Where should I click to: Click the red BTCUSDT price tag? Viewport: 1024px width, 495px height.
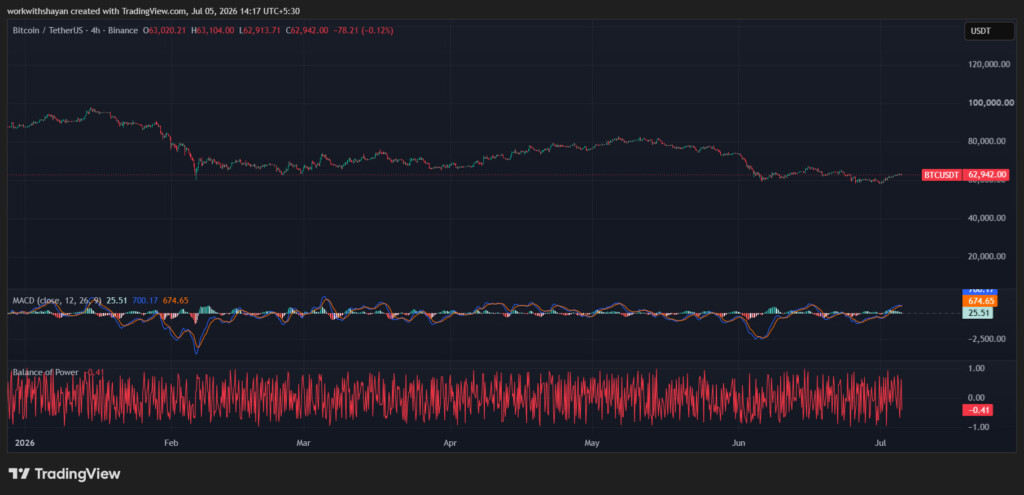(x=941, y=175)
